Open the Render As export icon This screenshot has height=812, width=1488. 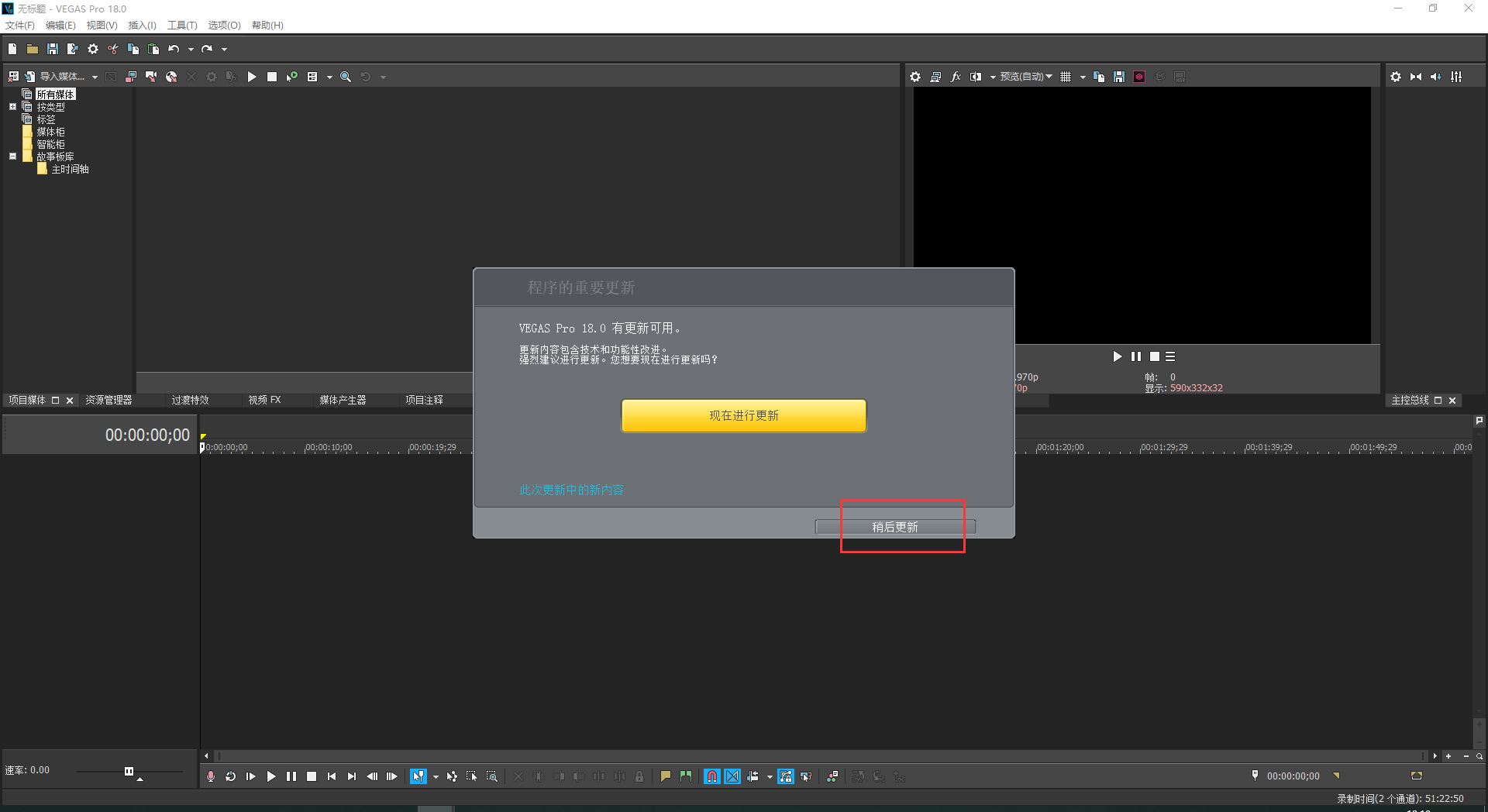click(x=73, y=49)
